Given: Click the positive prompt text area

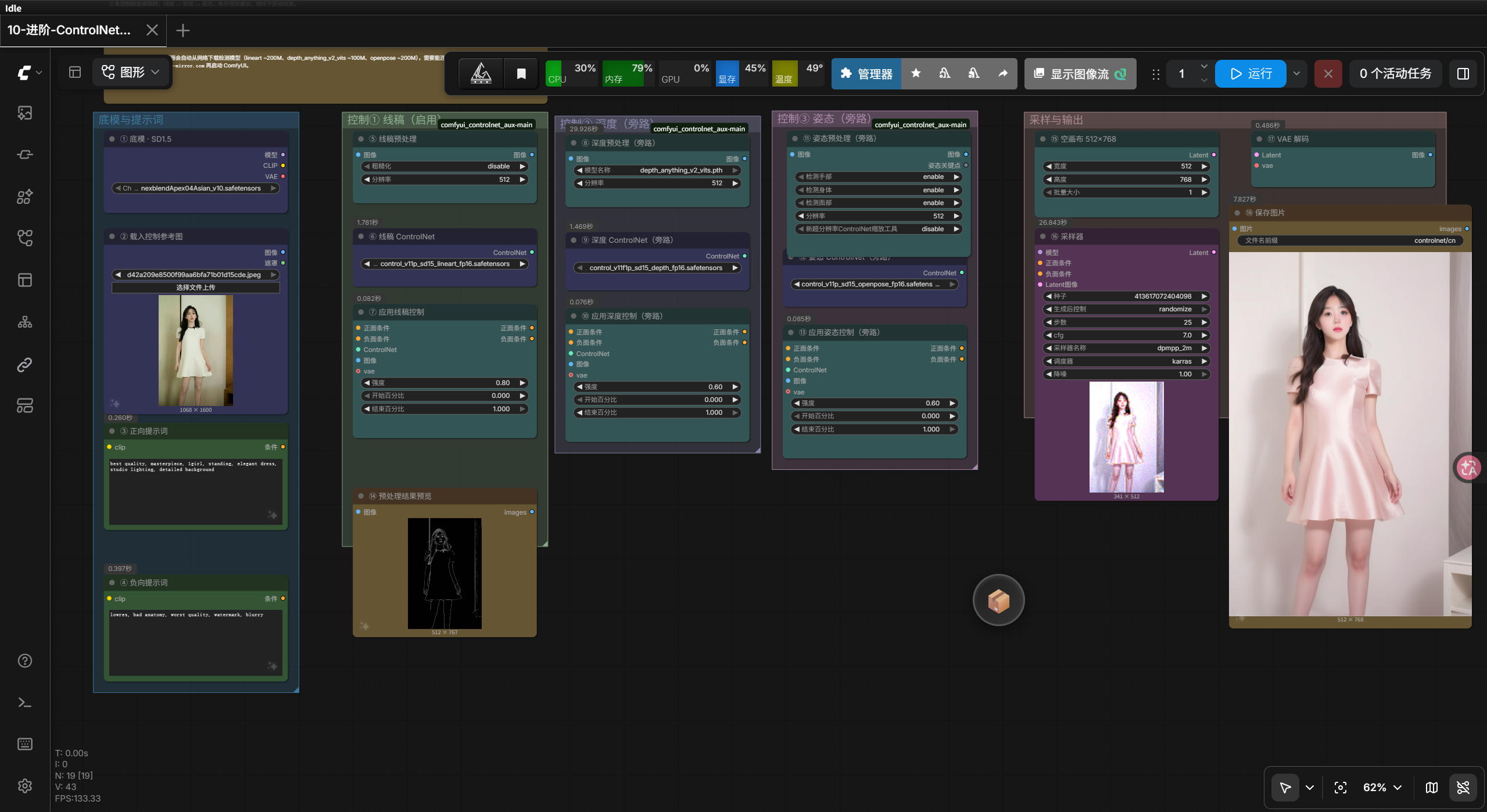Looking at the screenshot, I should pos(196,491).
